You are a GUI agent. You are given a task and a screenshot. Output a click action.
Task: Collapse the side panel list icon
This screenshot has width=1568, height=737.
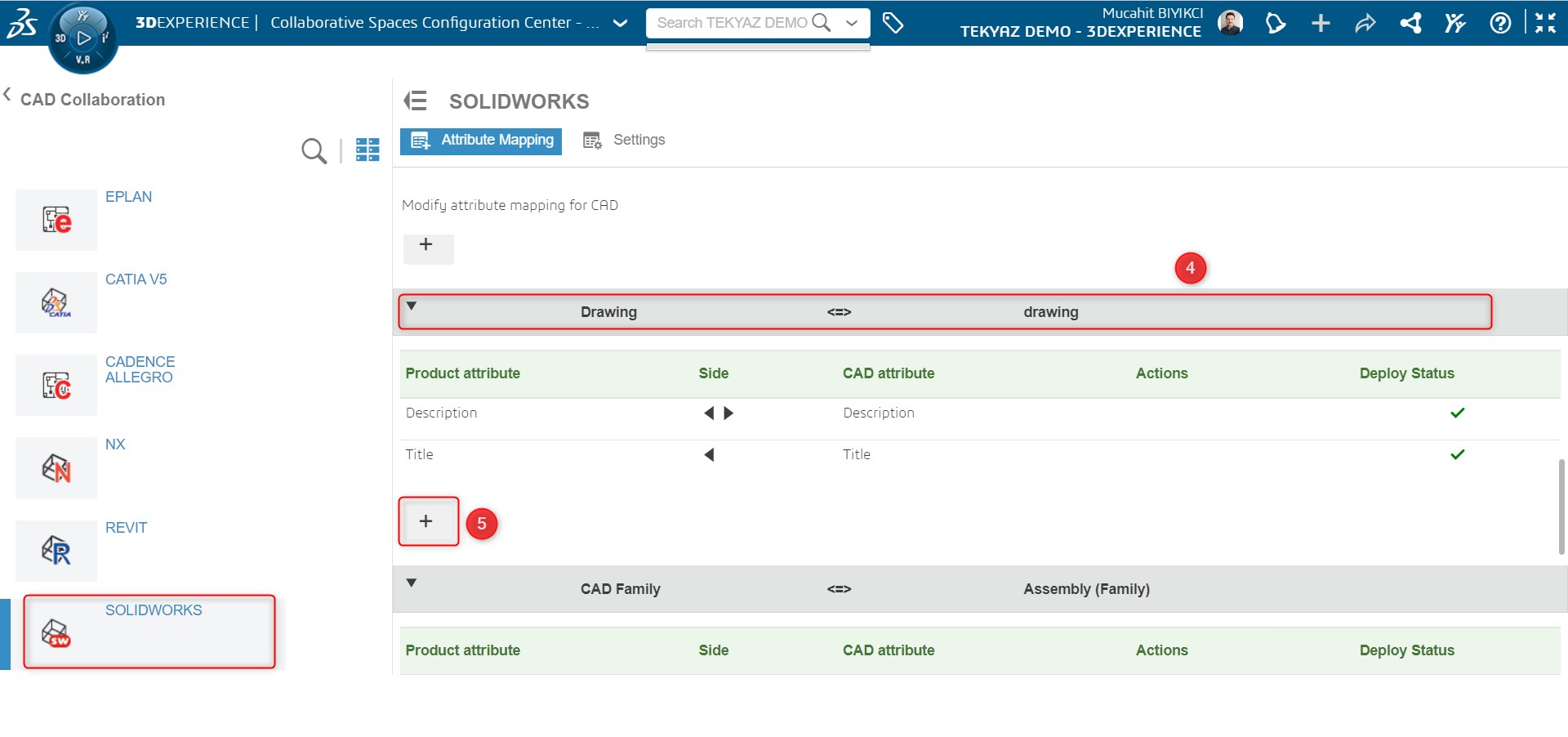click(x=416, y=100)
